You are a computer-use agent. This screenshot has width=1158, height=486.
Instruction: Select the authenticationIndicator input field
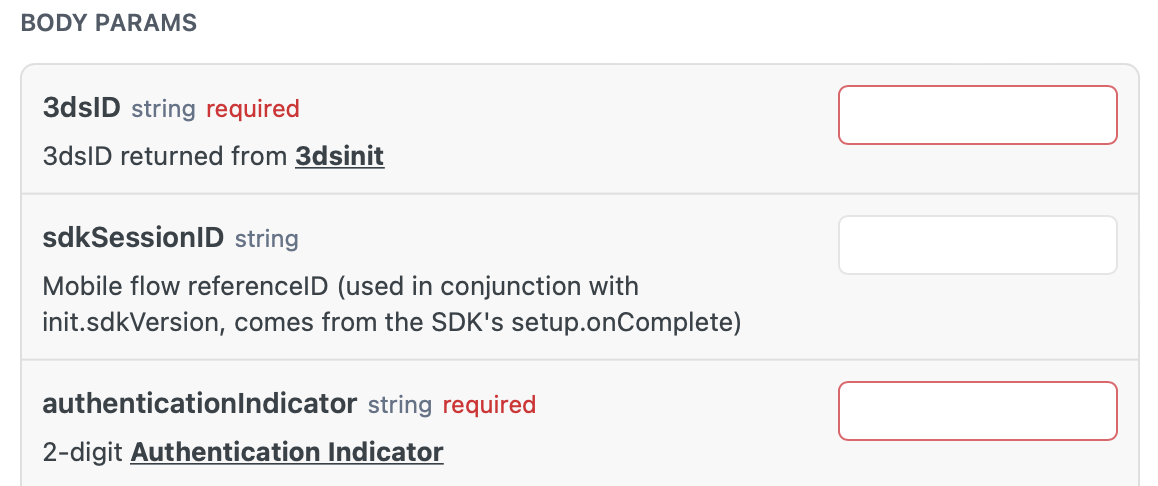[977, 411]
